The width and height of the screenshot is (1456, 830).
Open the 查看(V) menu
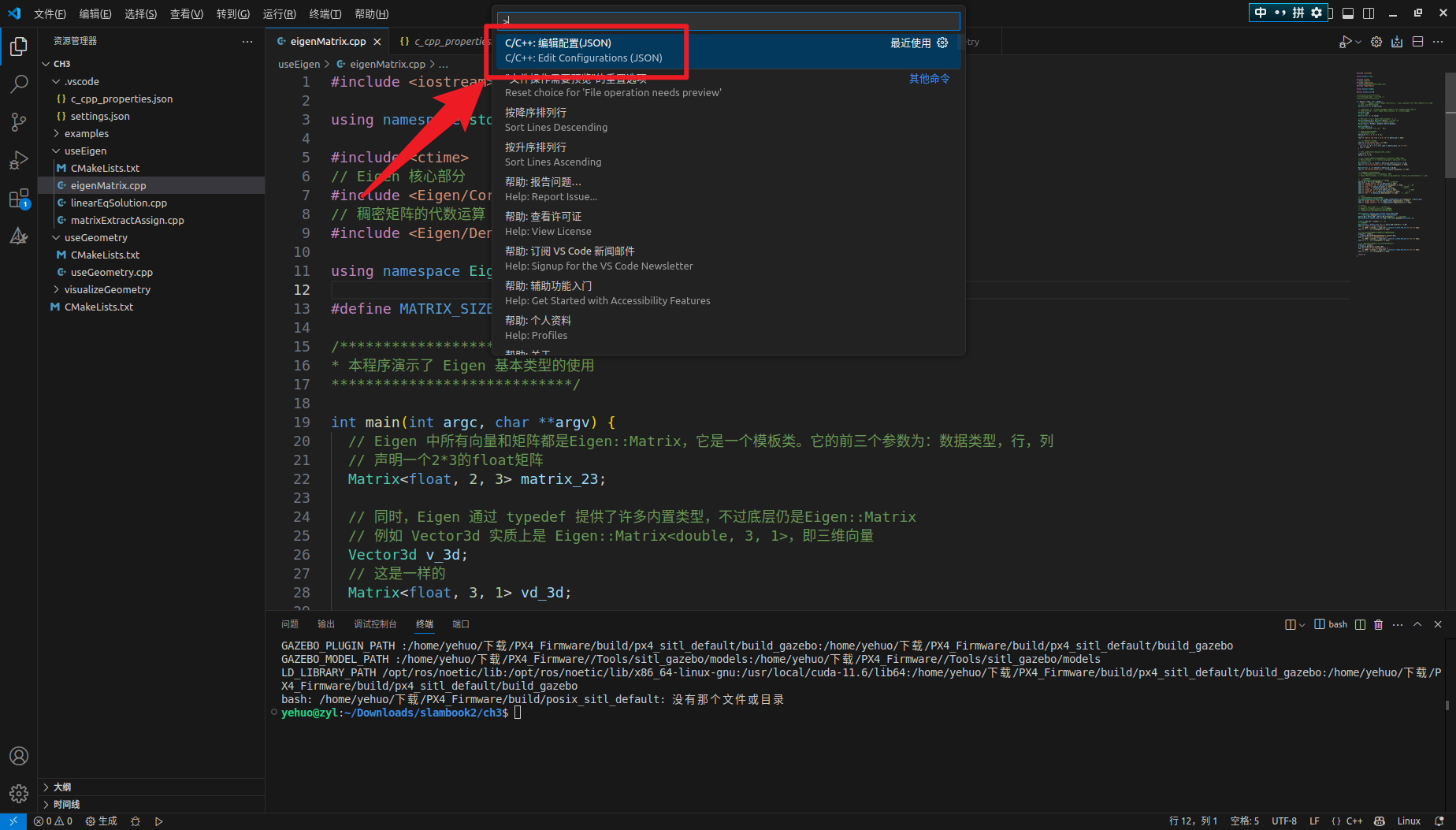pos(187,13)
